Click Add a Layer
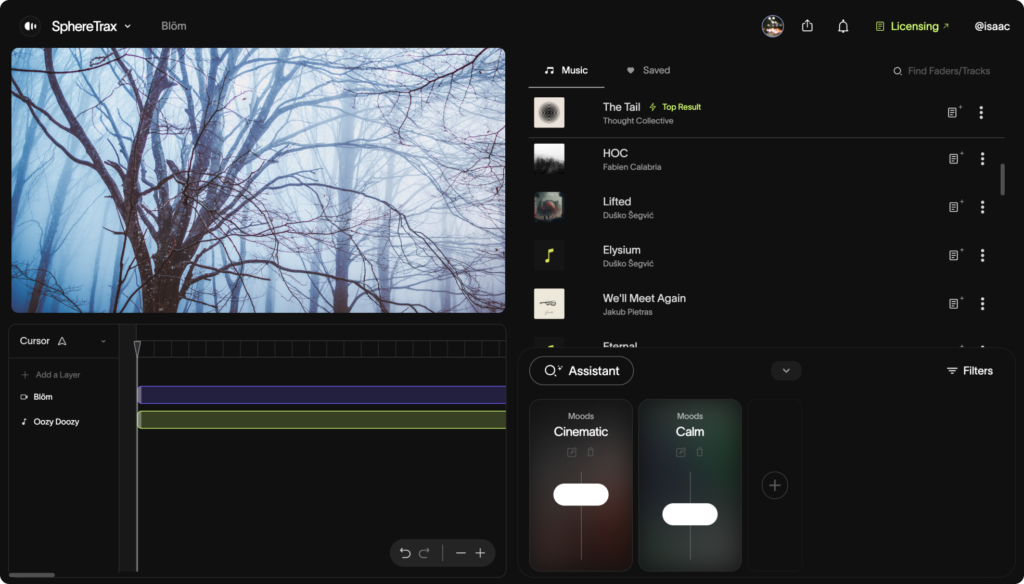1024x584 pixels. (x=51, y=375)
